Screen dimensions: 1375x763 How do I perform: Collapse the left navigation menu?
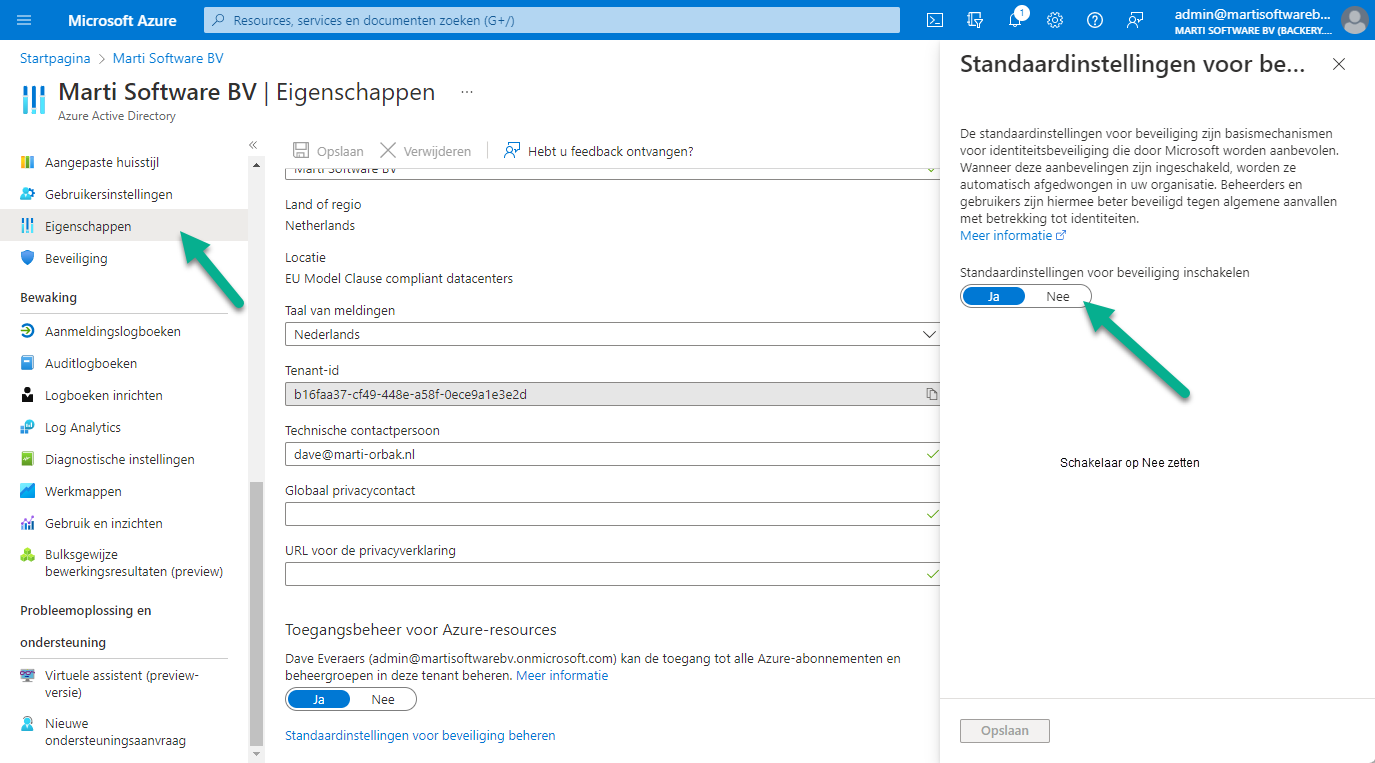click(253, 145)
